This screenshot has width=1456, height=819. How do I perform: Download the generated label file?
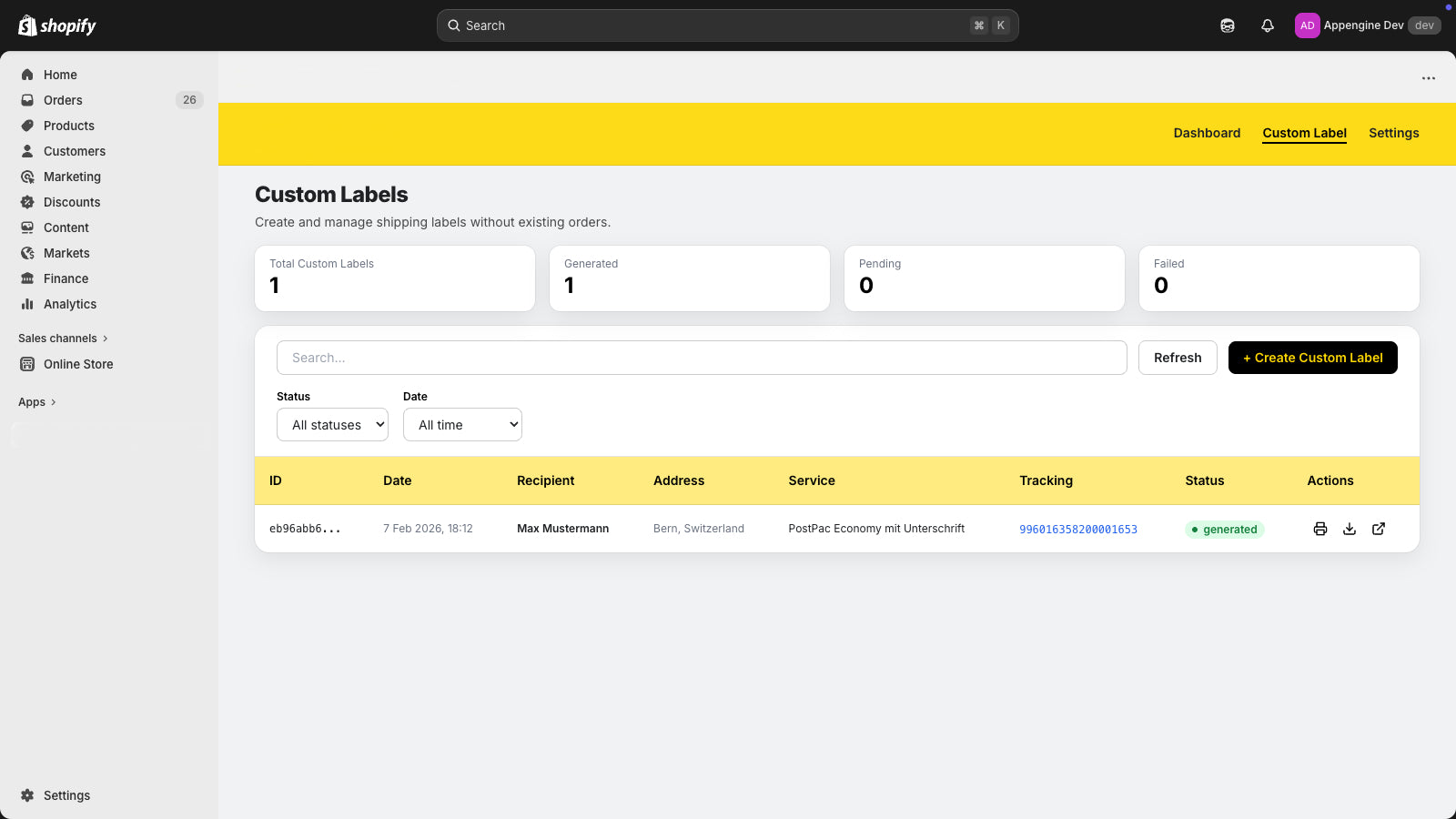point(1350,529)
